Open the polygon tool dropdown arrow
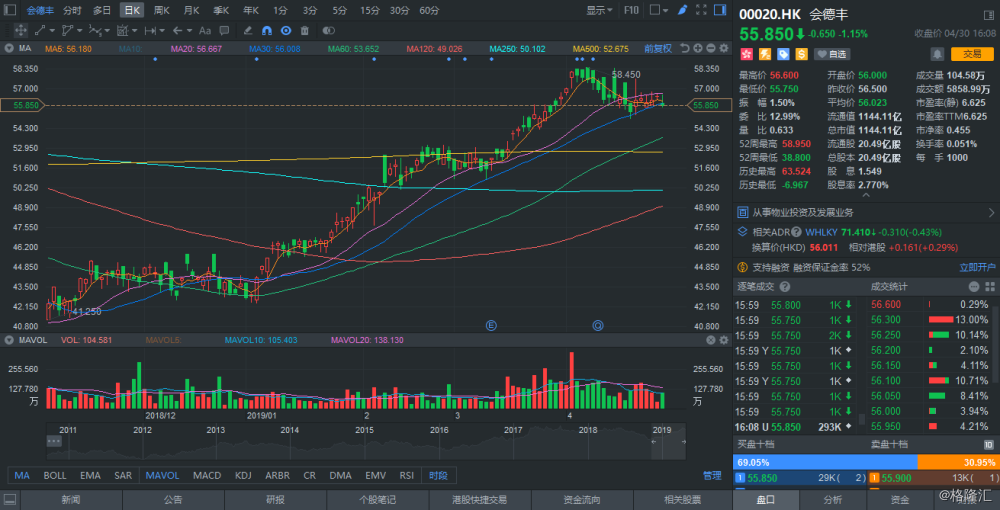Viewport: 1000px width, 510px height. [x=79, y=30]
